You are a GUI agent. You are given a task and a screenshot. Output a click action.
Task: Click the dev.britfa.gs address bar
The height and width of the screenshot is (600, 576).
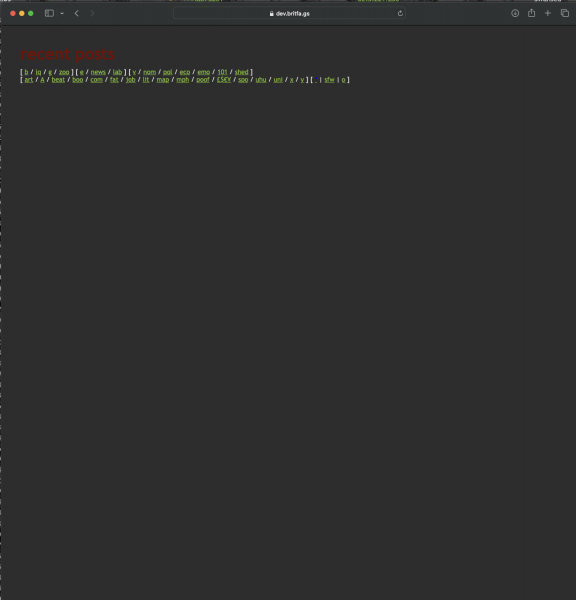click(289, 13)
